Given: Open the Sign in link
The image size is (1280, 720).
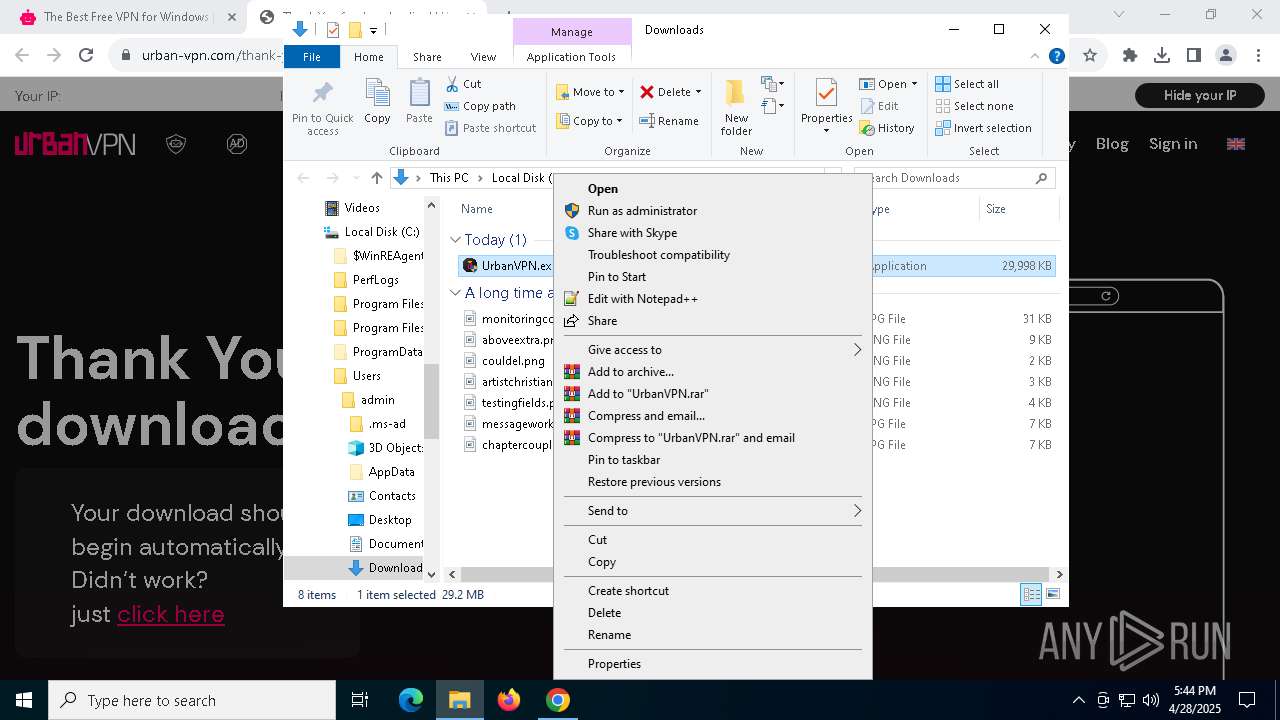Looking at the screenshot, I should 1173,144.
